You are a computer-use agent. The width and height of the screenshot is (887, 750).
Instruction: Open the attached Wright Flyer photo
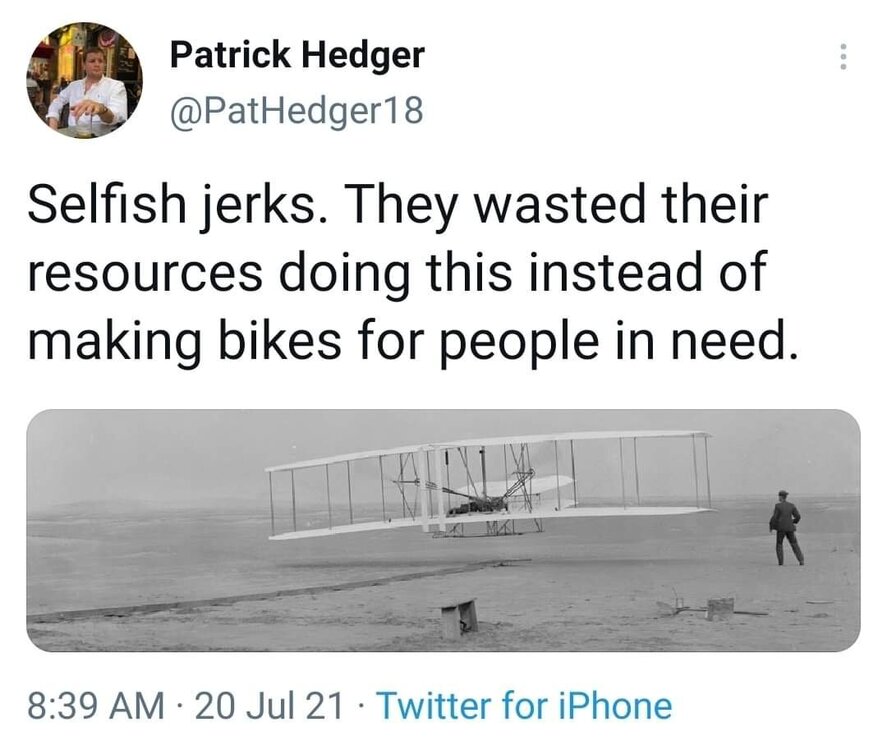pos(444,531)
